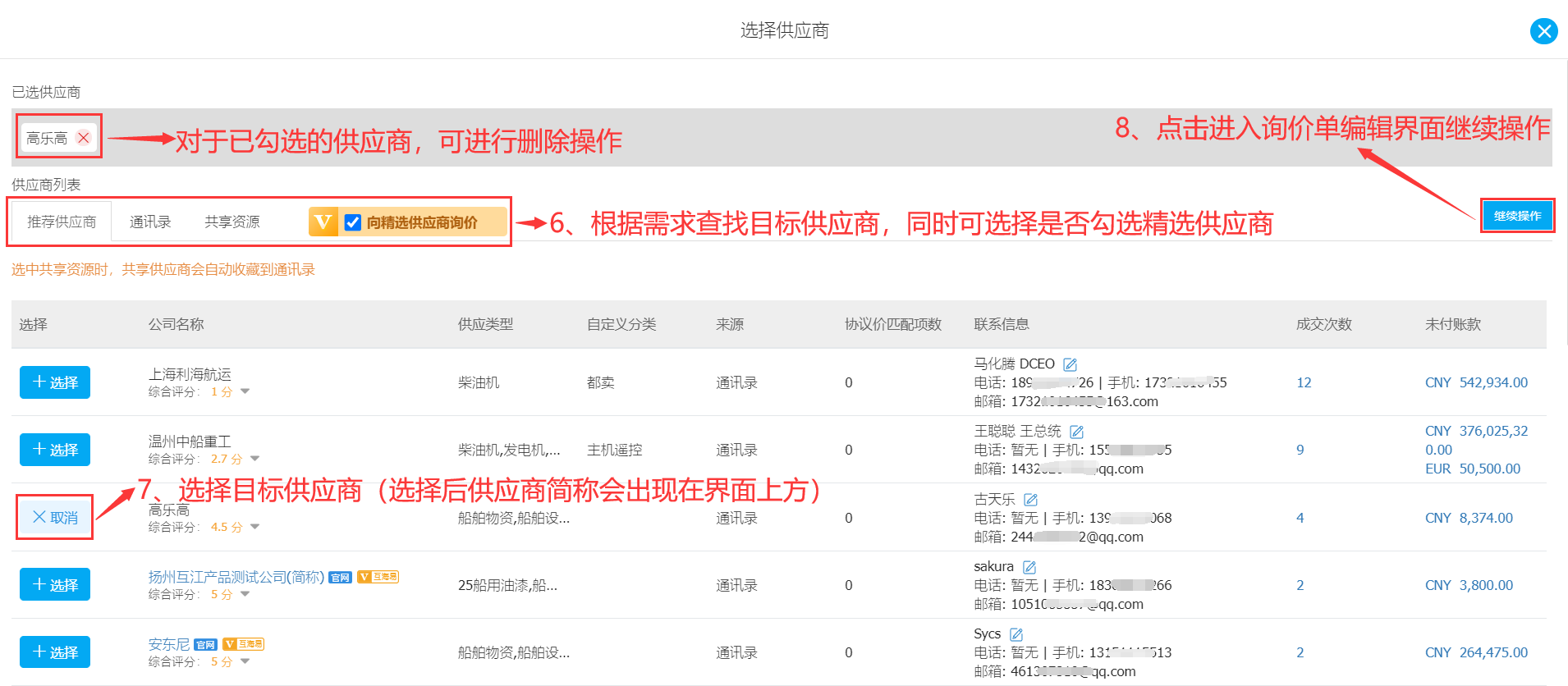
Task: Click the V 互海思 badge of 扬州互江产品测试公司
Action: point(378,577)
